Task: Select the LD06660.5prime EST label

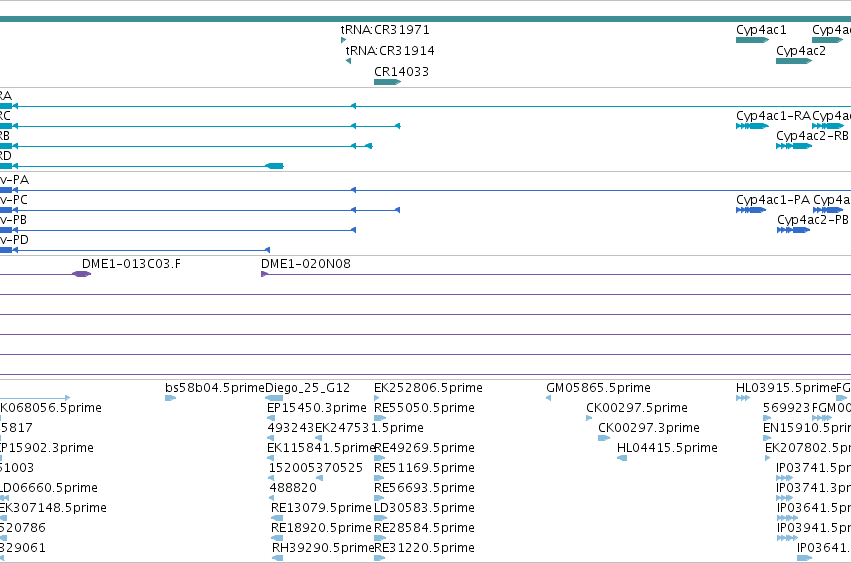Action: click(49, 488)
